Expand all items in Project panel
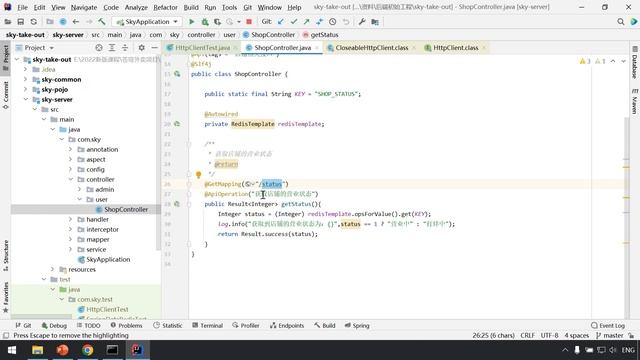Screen dimensions: 640x360 (x=112, y=48)
